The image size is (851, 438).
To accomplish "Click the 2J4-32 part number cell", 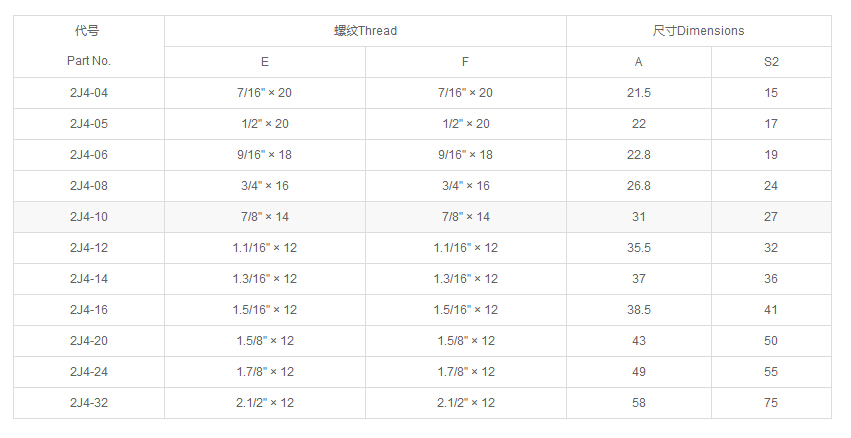I will (x=89, y=403).
